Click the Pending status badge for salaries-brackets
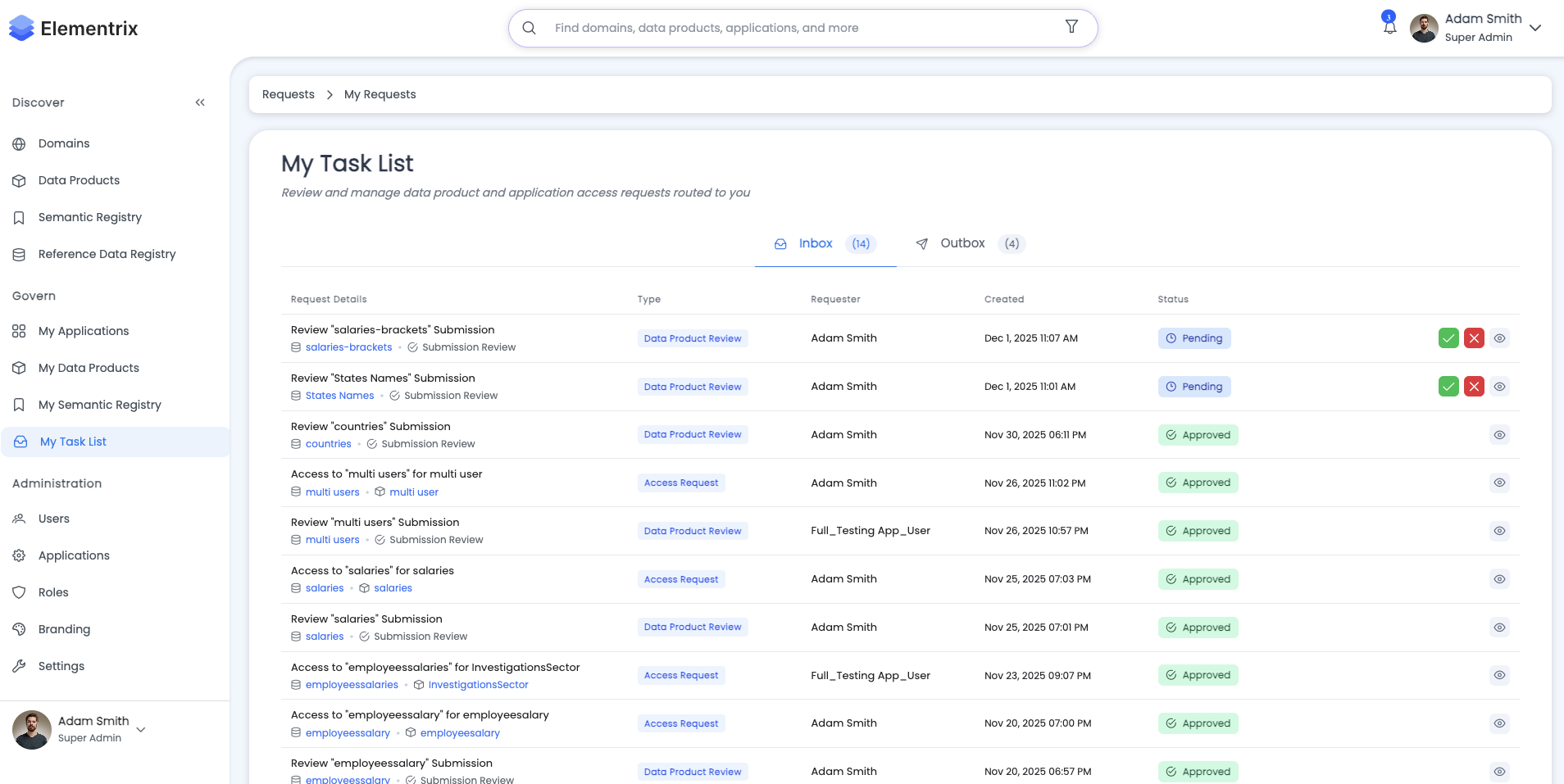The height and width of the screenshot is (784, 1564). pyautogui.click(x=1194, y=338)
